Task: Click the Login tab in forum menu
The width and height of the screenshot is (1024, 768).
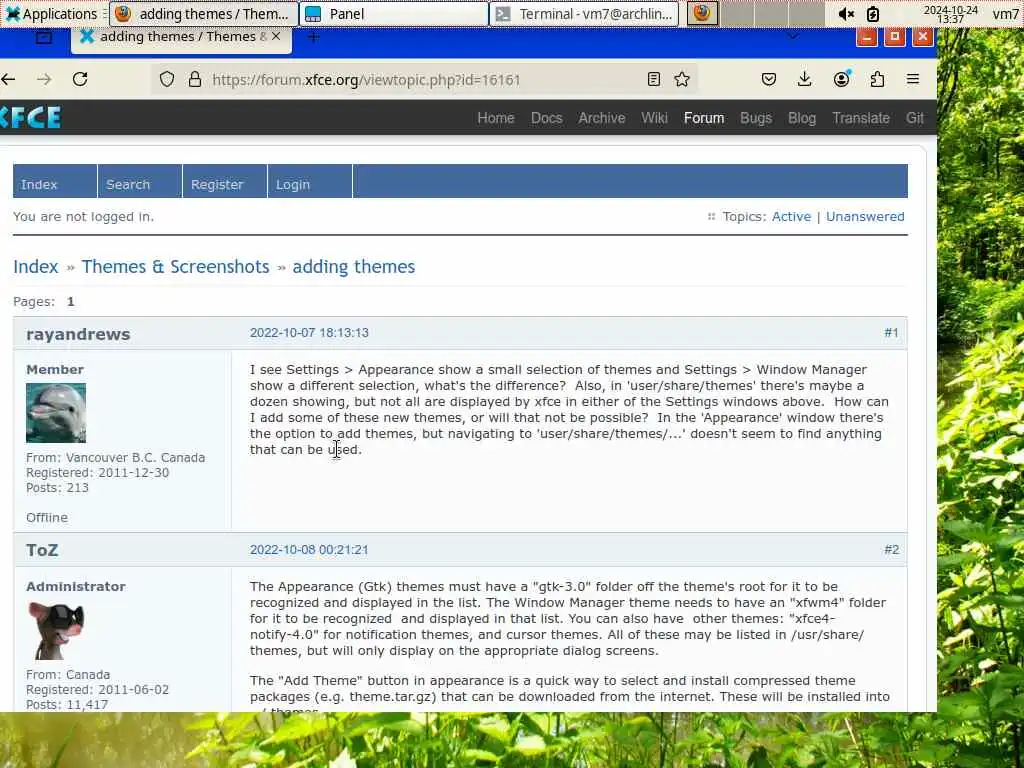Action: coord(310,181)
